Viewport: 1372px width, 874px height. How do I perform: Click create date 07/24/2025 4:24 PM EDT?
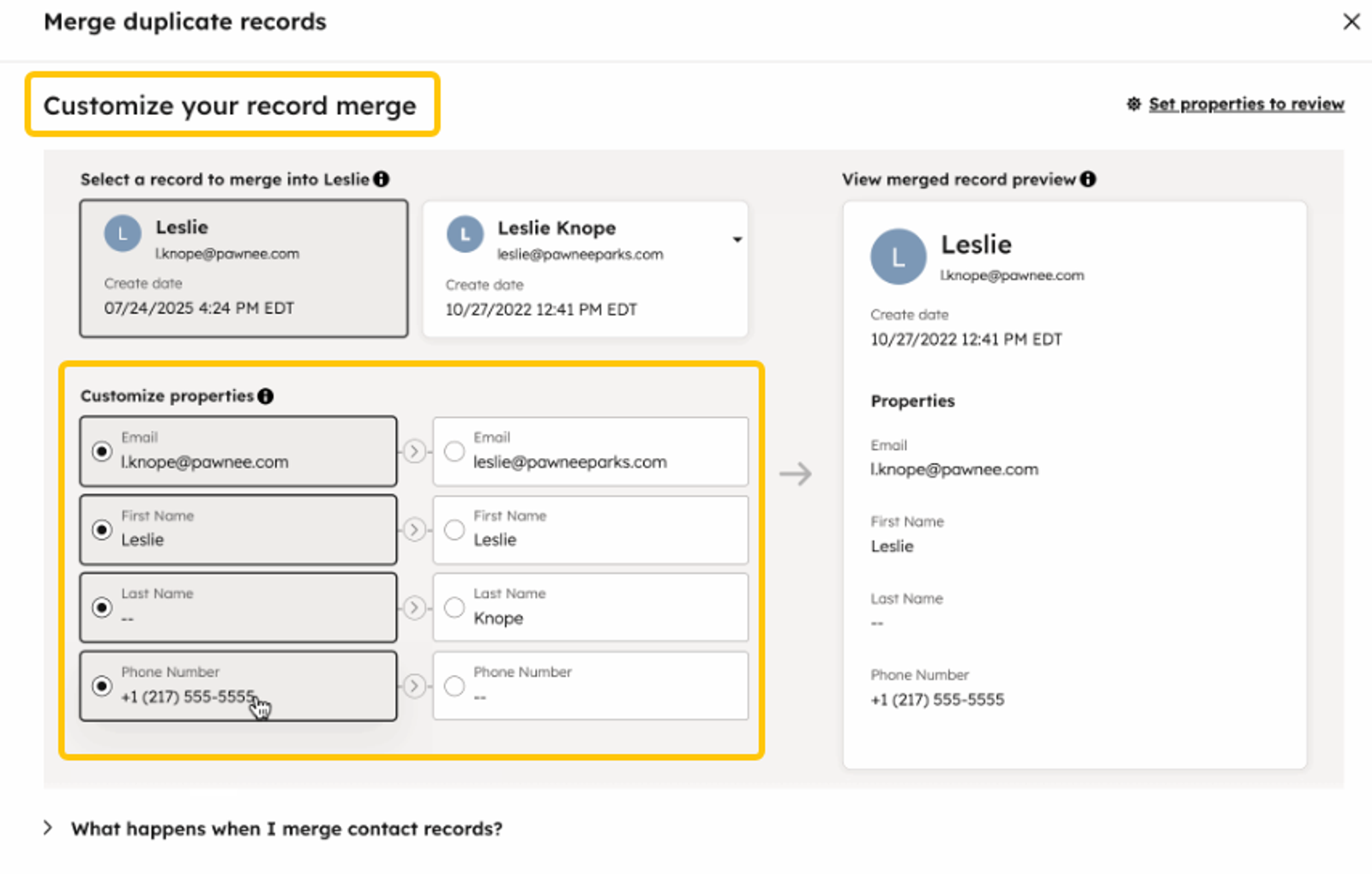[199, 308]
